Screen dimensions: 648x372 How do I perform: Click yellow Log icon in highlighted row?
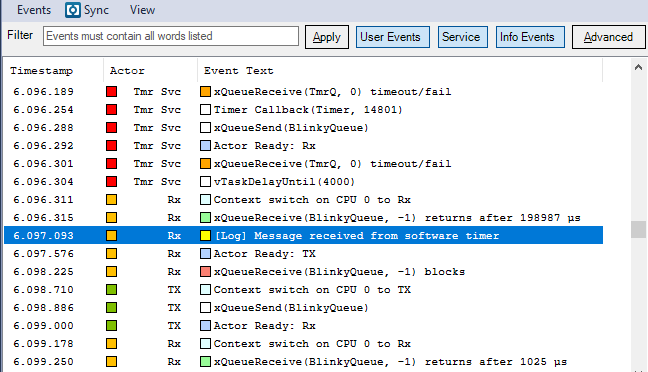click(205, 236)
